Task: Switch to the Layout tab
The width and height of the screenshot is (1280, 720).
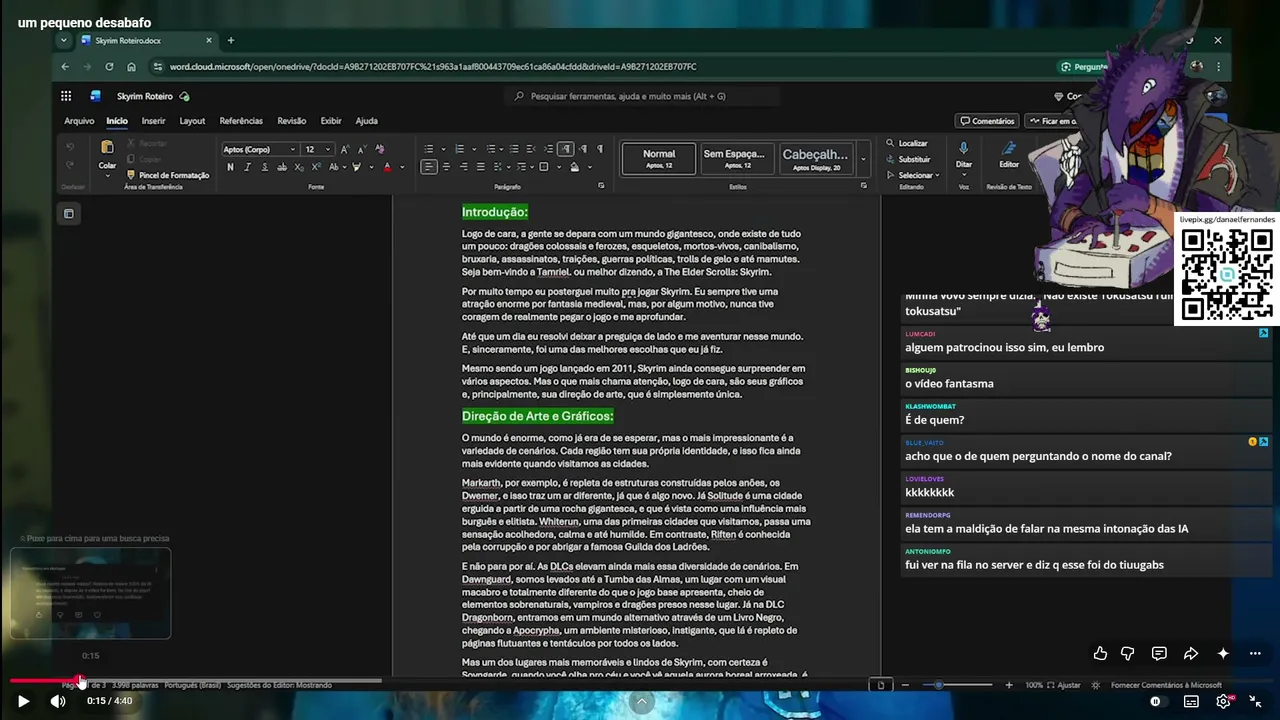Action: pyautogui.click(x=192, y=121)
